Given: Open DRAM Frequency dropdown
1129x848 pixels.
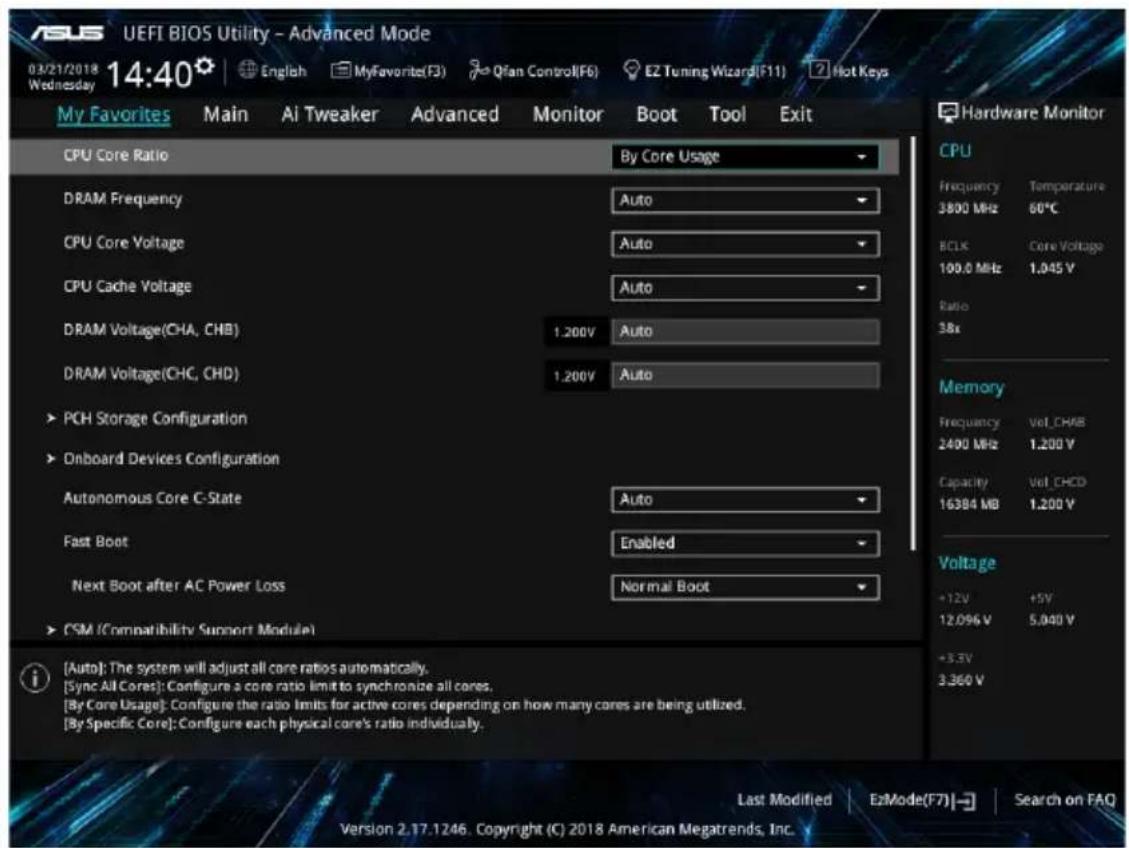Looking at the screenshot, I should tap(745, 200).
